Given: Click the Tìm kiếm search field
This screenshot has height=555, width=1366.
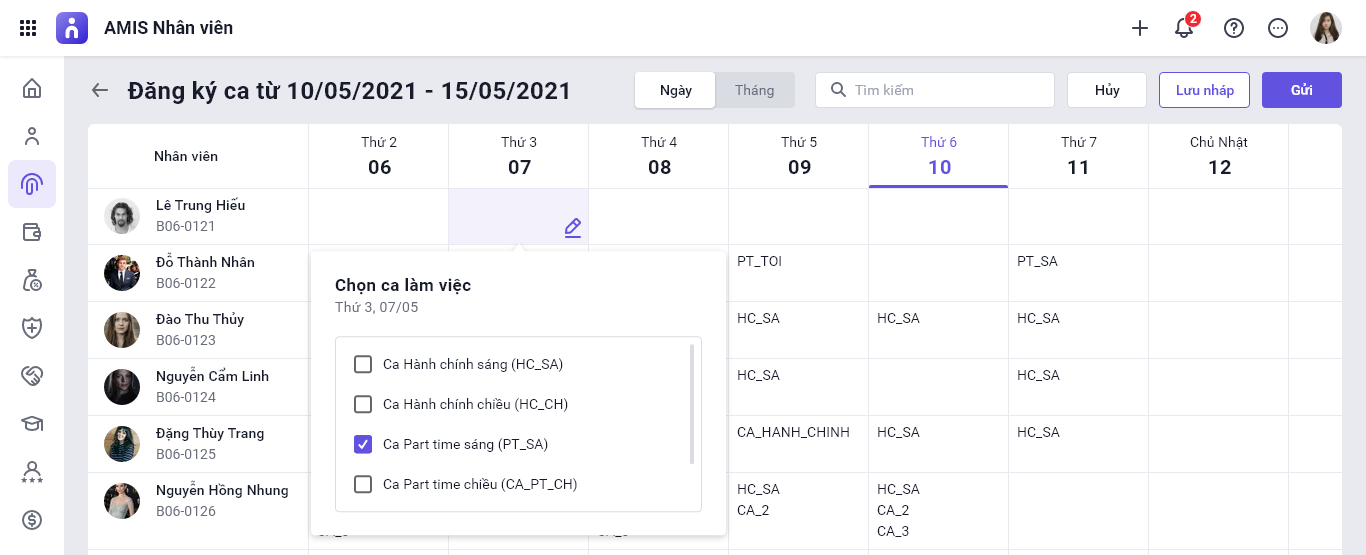Looking at the screenshot, I should 945,90.
